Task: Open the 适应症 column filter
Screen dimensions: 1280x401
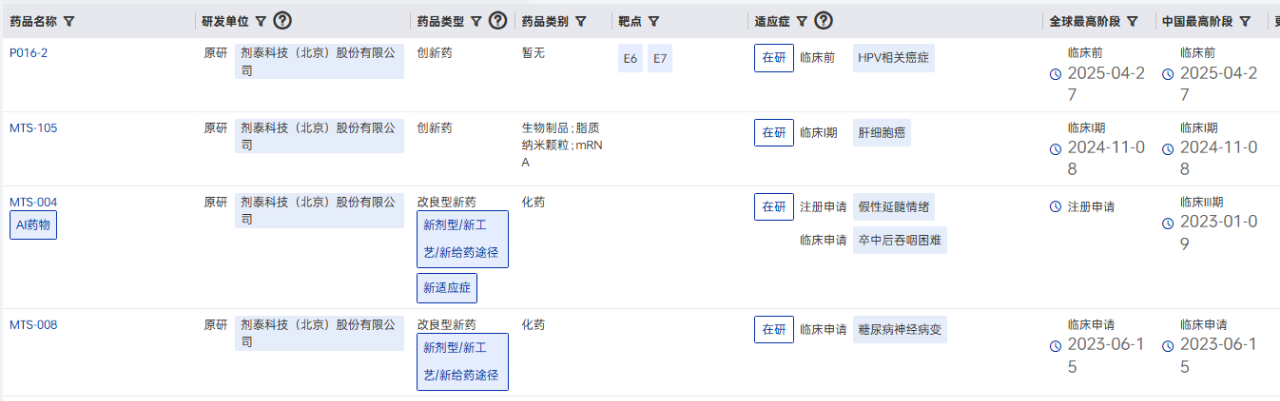Action: [x=801, y=21]
